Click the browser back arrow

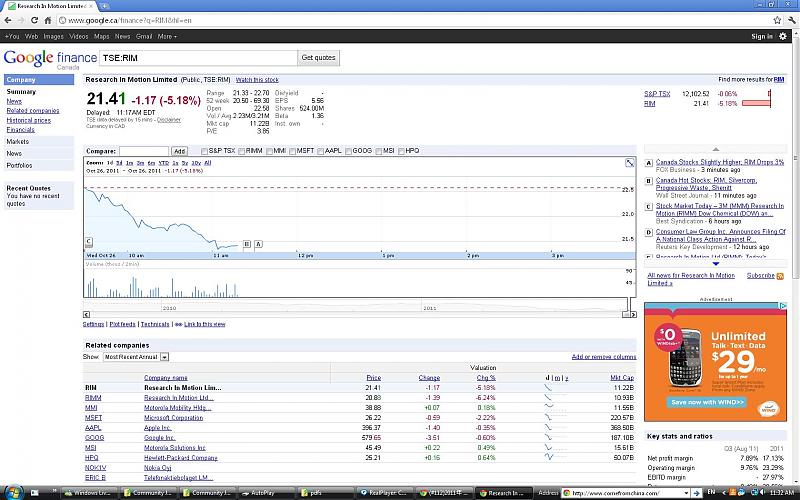pos(10,20)
